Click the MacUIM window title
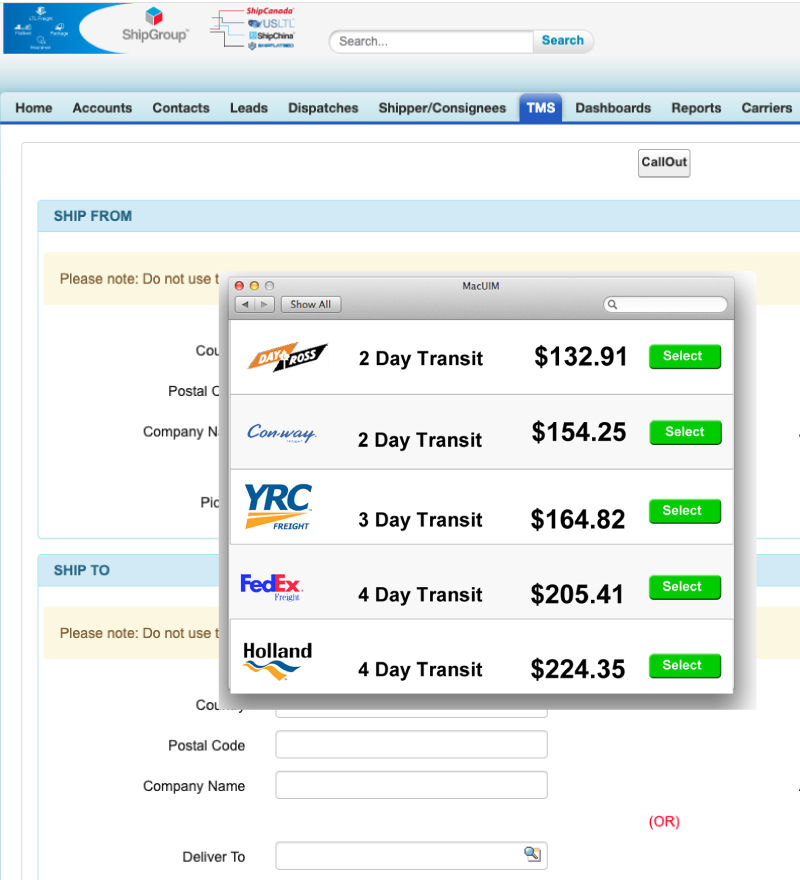 (481, 286)
